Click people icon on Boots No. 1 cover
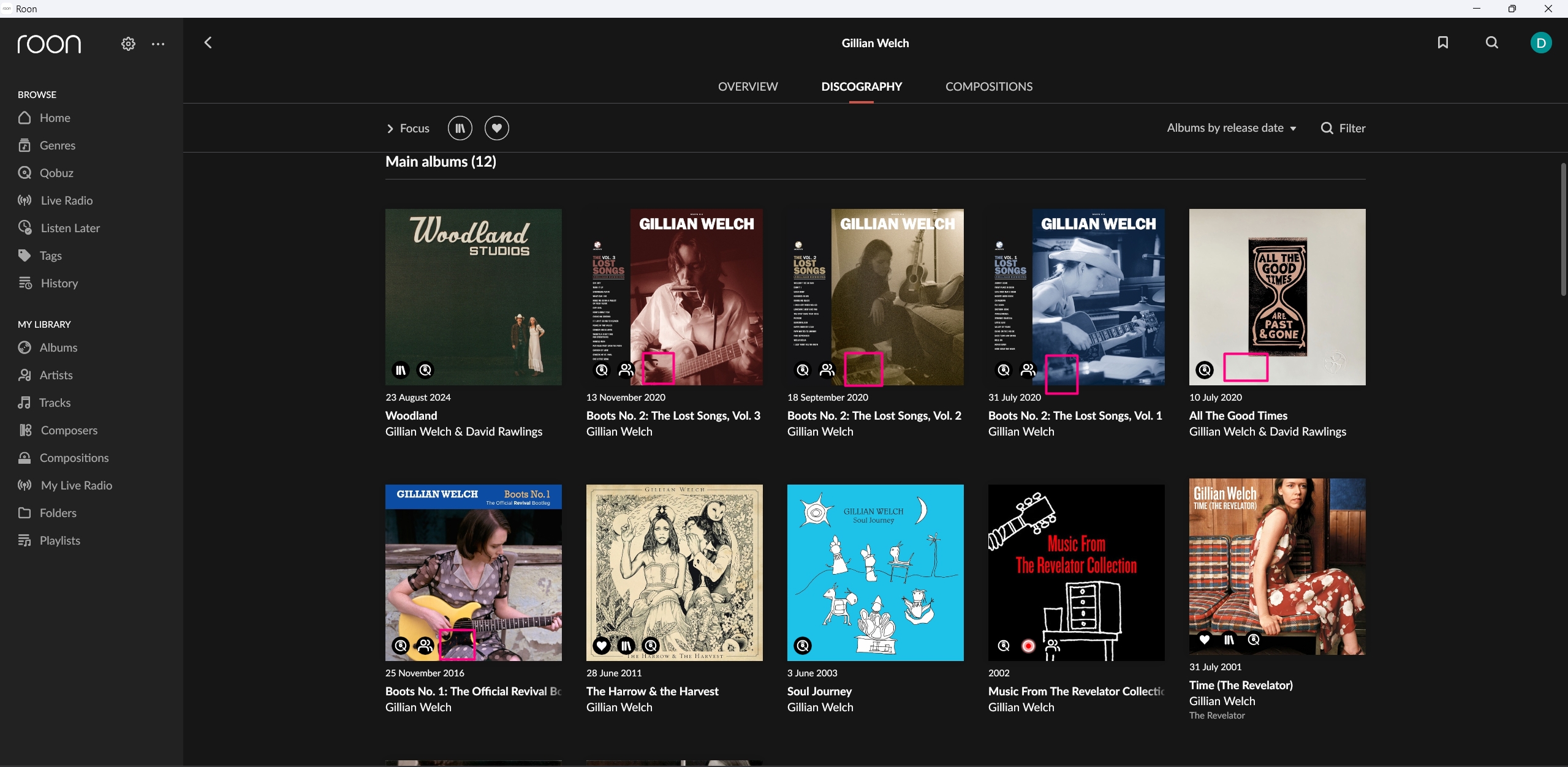Screen dimensions: 1568x767 click(x=425, y=646)
